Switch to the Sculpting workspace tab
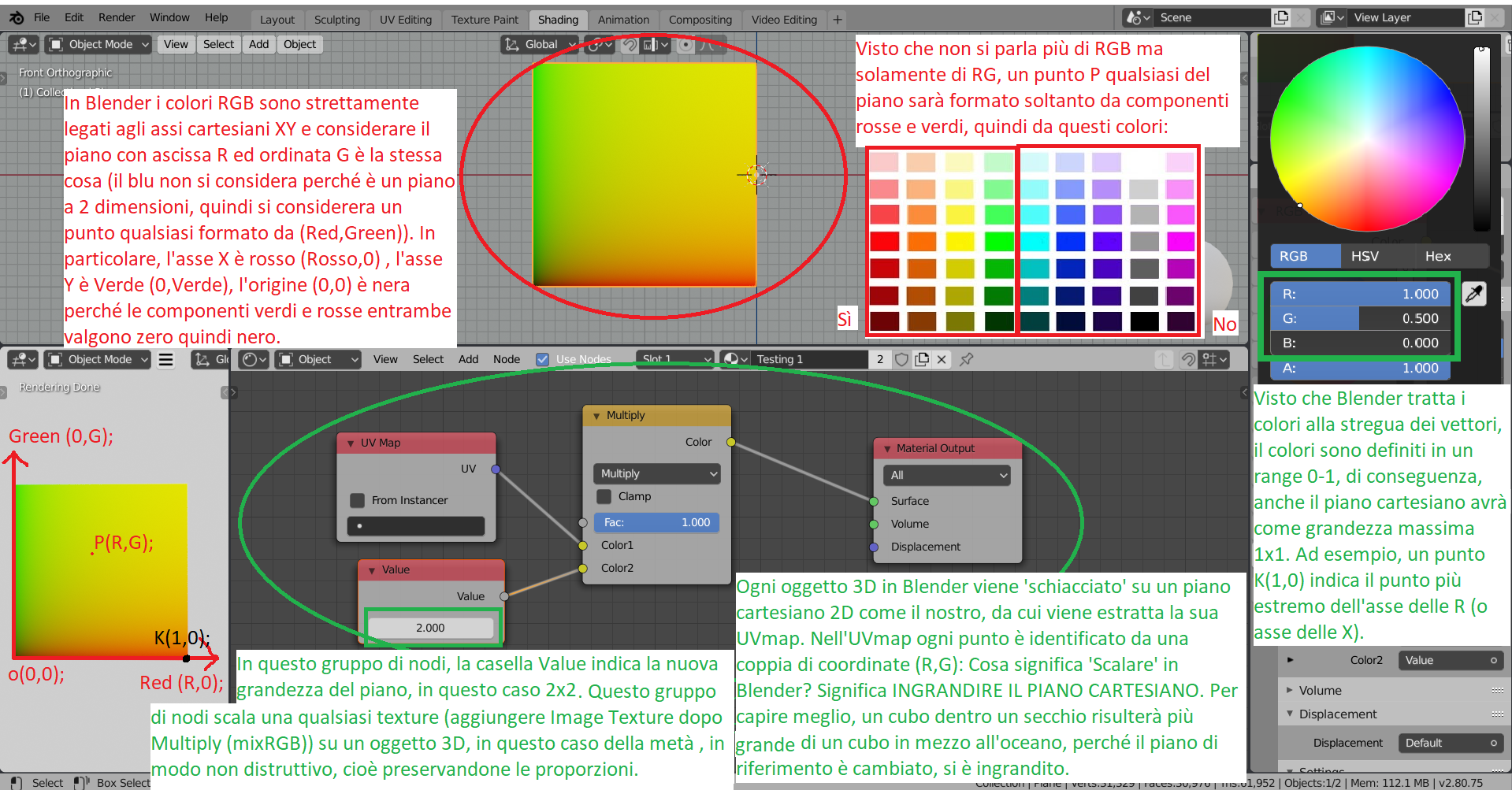This screenshot has height=790, width=1512. (337, 20)
